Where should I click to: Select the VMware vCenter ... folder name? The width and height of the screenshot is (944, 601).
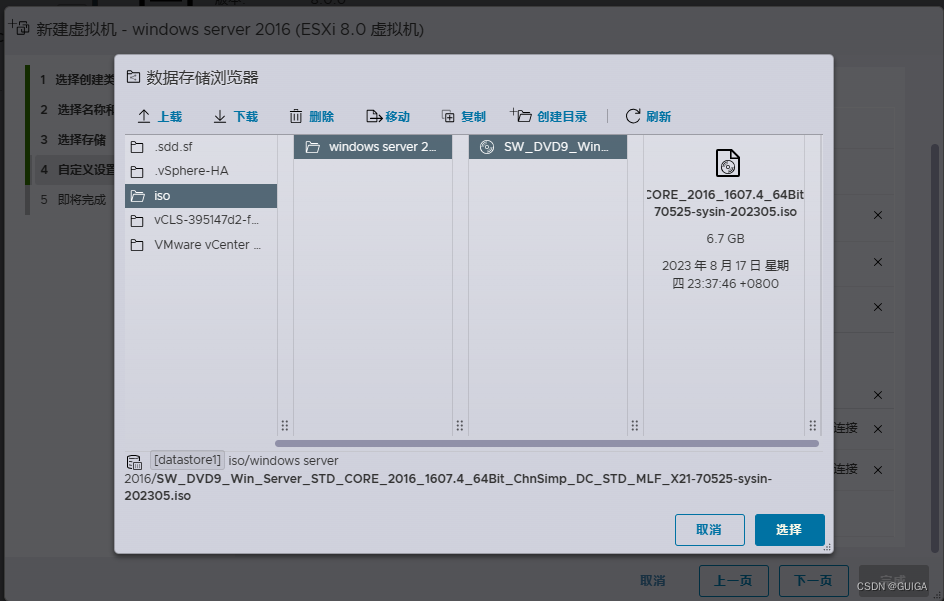point(208,244)
